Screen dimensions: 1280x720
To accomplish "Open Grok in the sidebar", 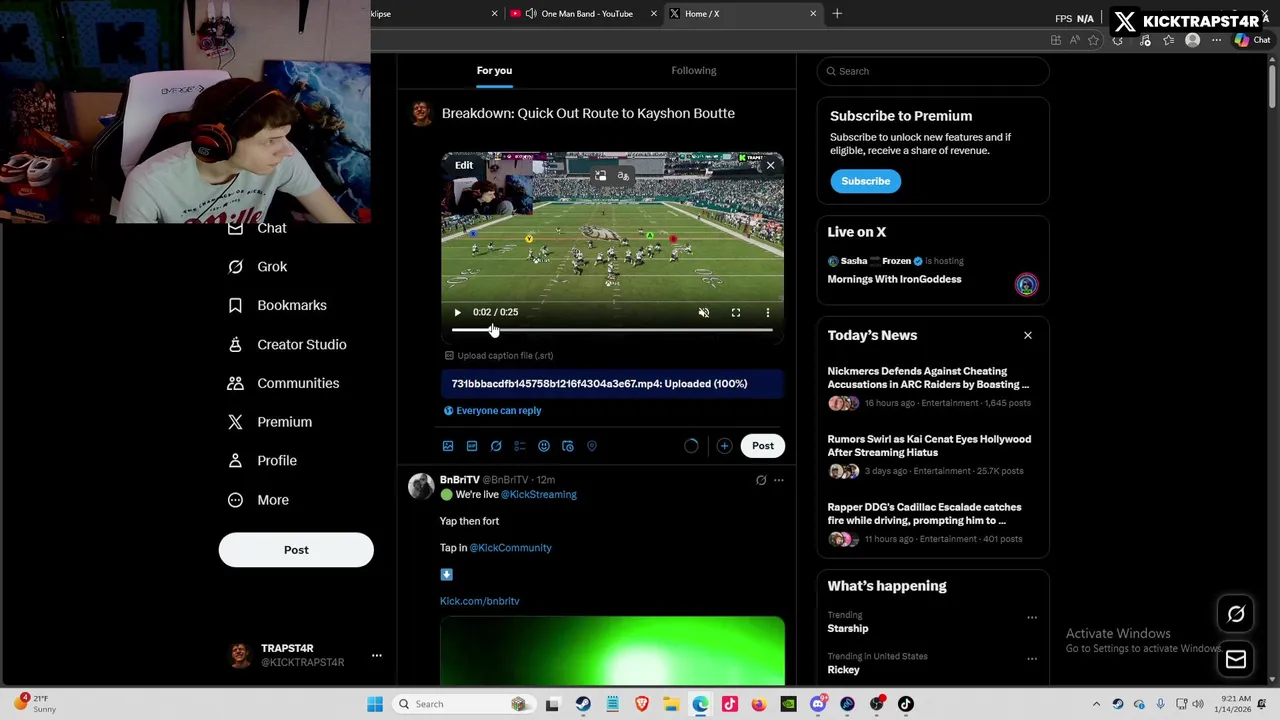I will click(x=258, y=267).
